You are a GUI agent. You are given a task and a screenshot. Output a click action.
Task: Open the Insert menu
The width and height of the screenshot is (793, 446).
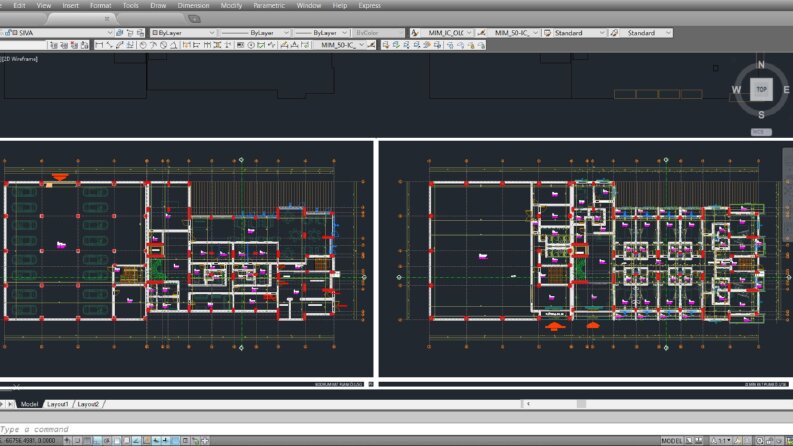click(x=70, y=6)
